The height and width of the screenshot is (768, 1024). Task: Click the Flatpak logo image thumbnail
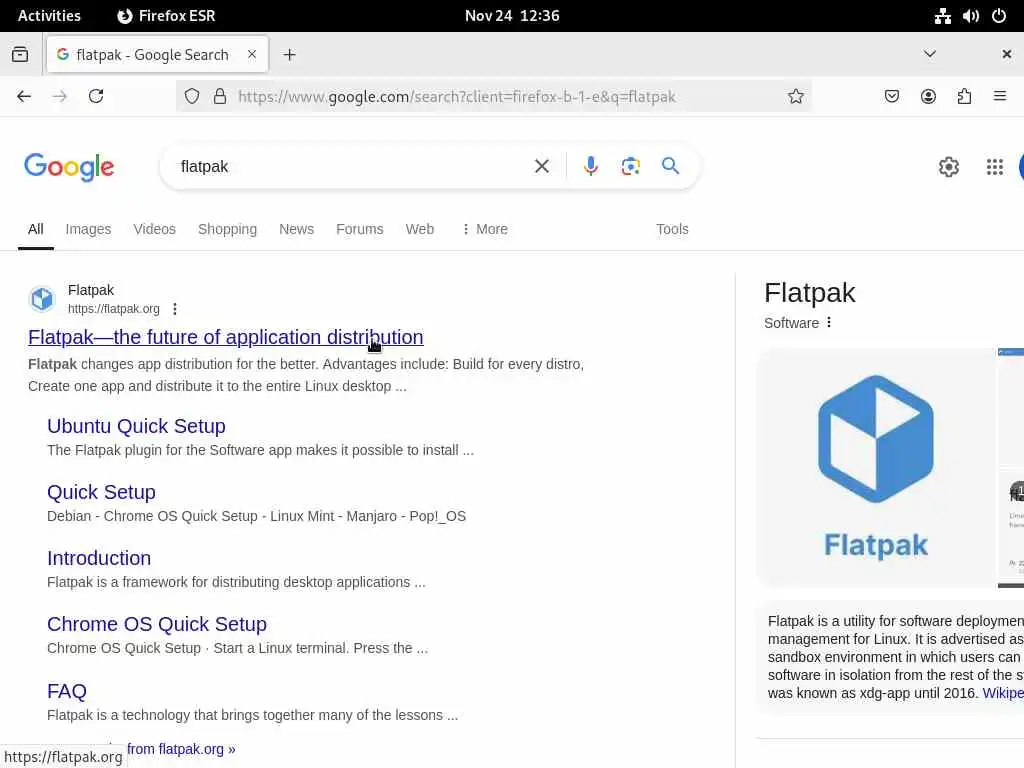click(875, 468)
